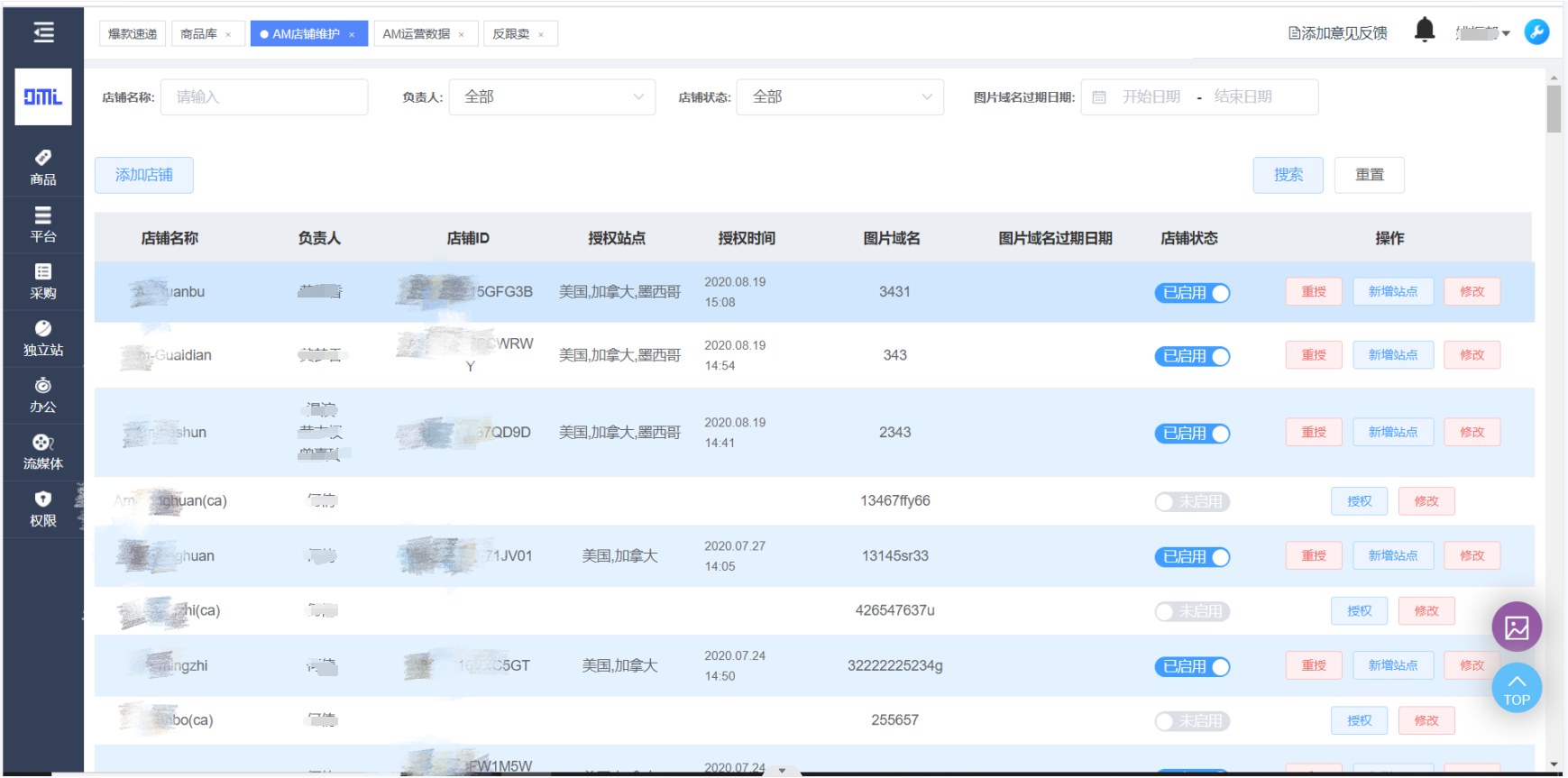Open the 独立站 sidebar section

43,338
